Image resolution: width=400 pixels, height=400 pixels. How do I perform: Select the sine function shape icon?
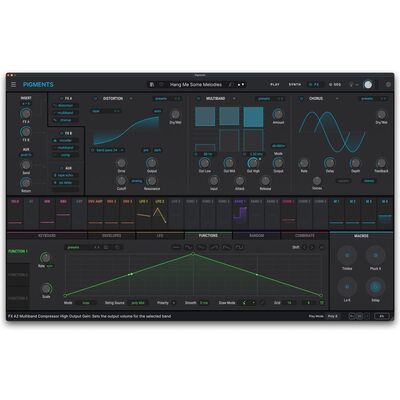click(x=189, y=247)
